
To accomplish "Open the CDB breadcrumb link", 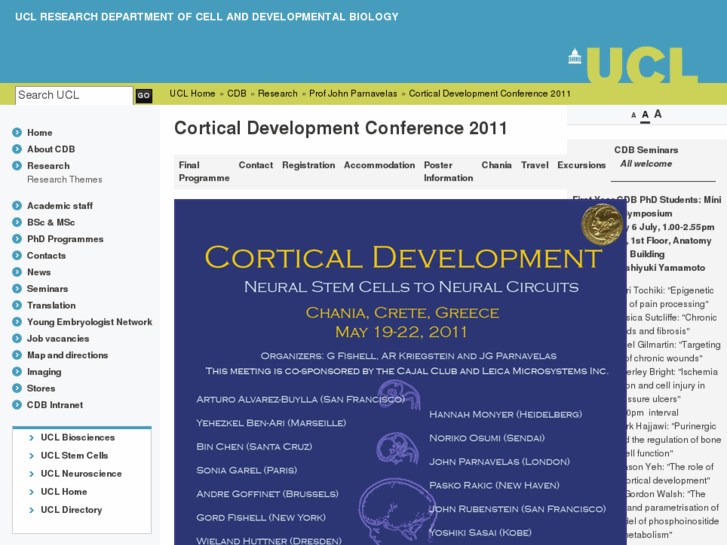I will [x=236, y=94].
